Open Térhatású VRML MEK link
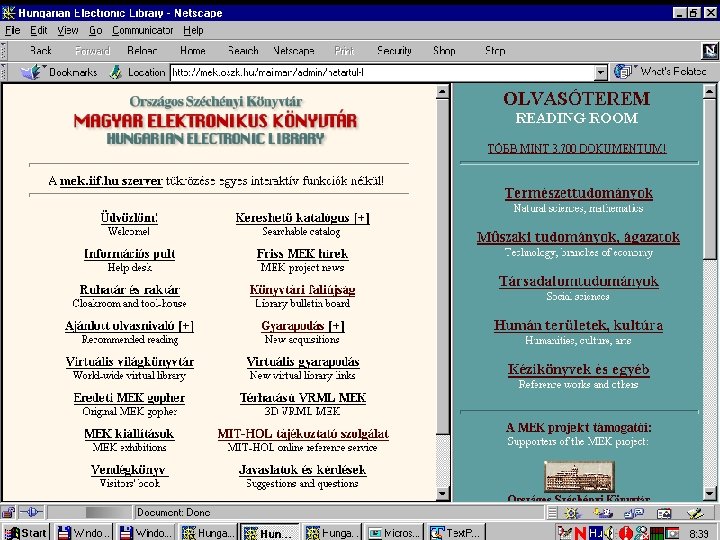Image resolution: width=720 pixels, height=540 pixels. pyautogui.click(x=302, y=398)
